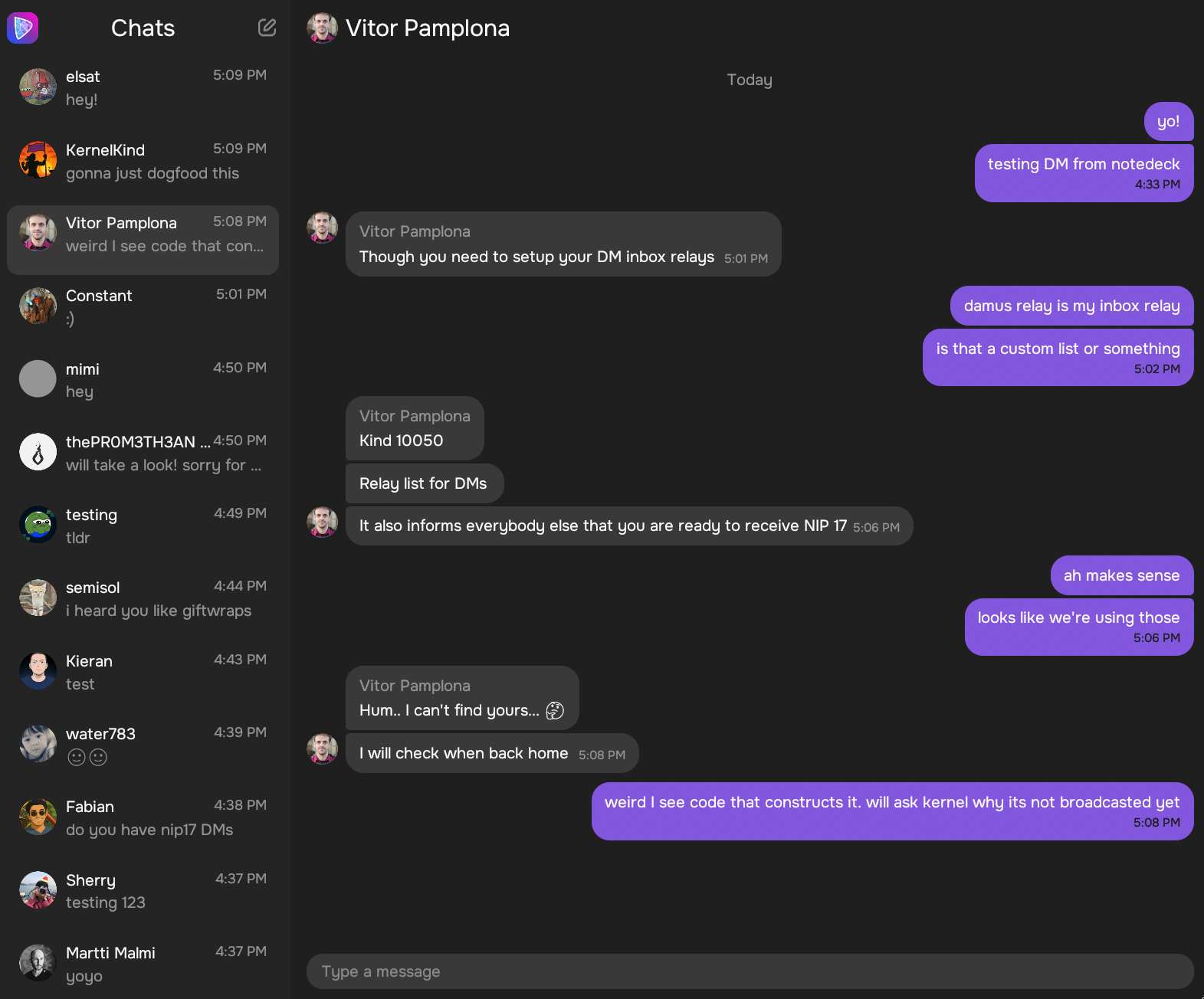This screenshot has height=999, width=1204.
Task: Click the "Kind 10050" message bubble
Action: tap(415, 429)
